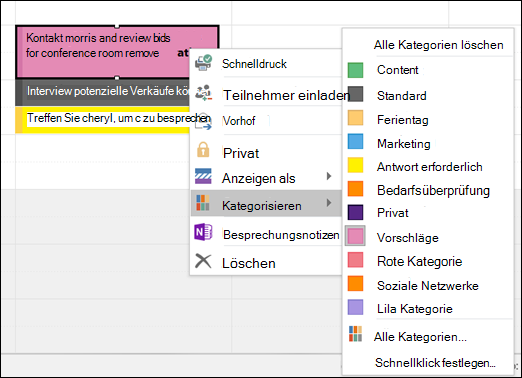The width and height of the screenshot is (522, 378).
Task: Select the Standard category label
Action: (401, 96)
